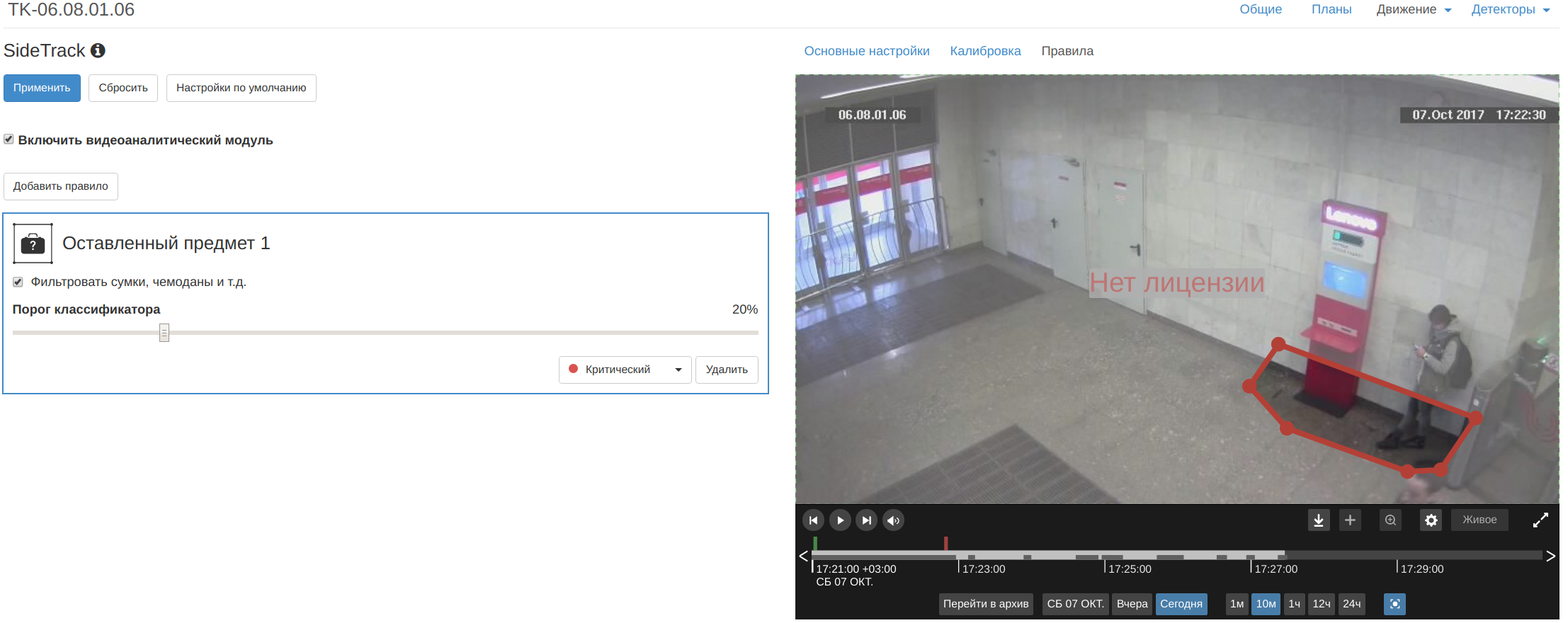Switch the player to fullscreen
The width and height of the screenshot is (1568, 623).
(1540, 520)
